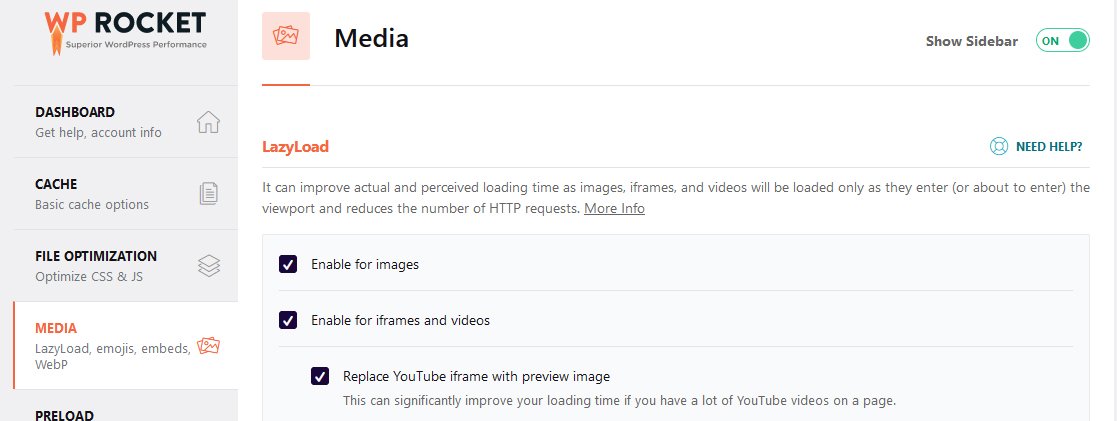Uncheck Enable for iframes and videos checkbox
The height and width of the screenshot is (421, 1117).
(288, 321)
